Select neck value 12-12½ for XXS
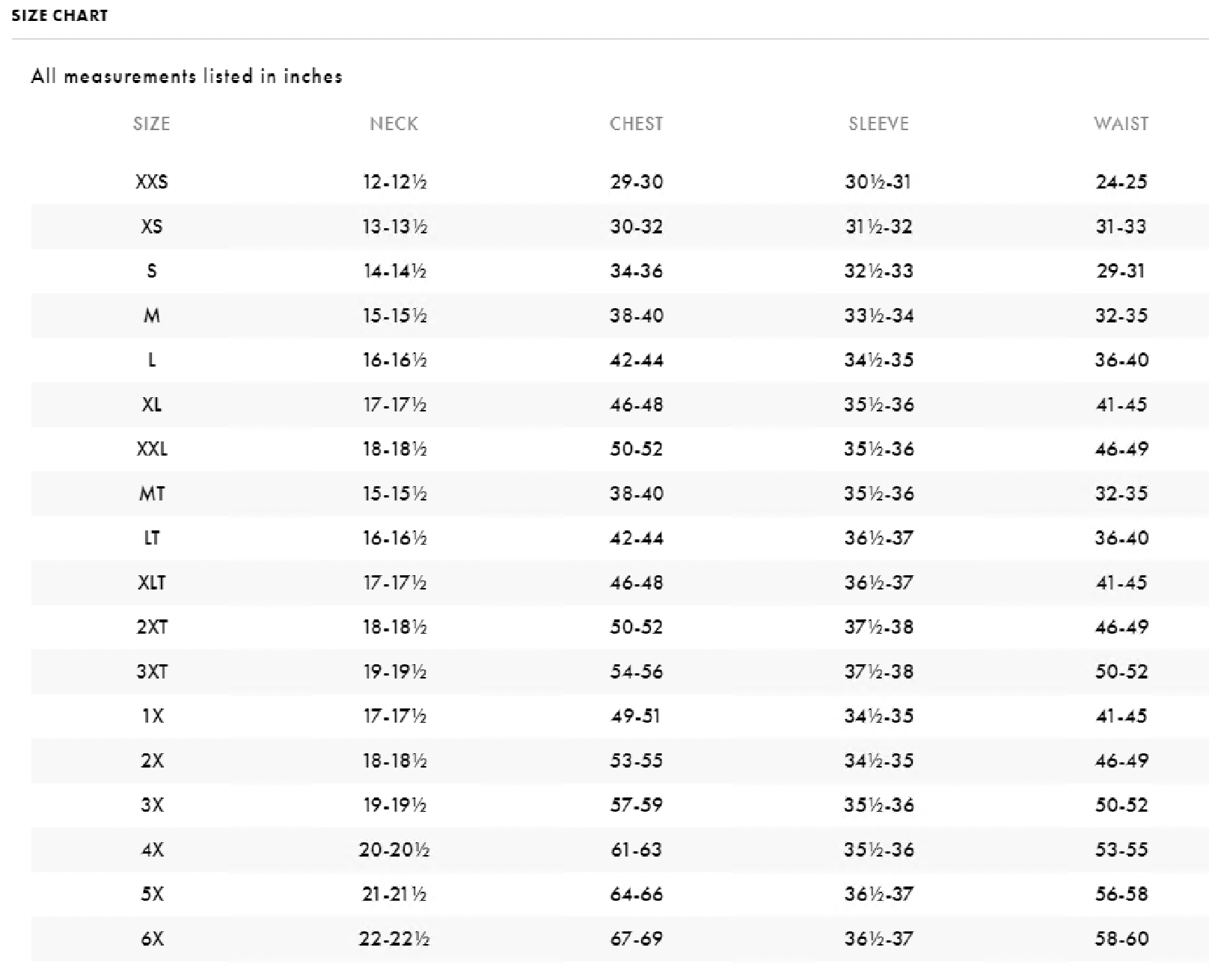1209x980 pixels. click(x=394, y=182)
